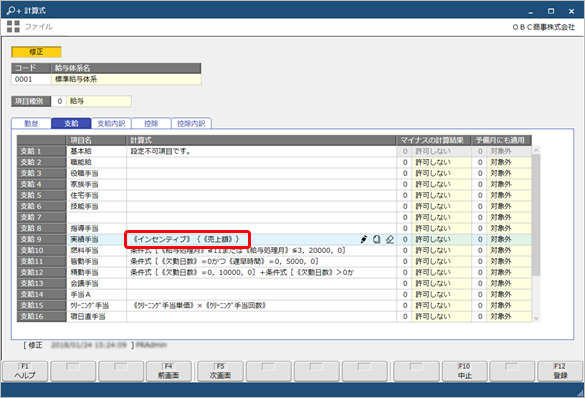The image size is (585, 398).
Task: Click the 職能給 item name cell
Action: coord(96,162)
